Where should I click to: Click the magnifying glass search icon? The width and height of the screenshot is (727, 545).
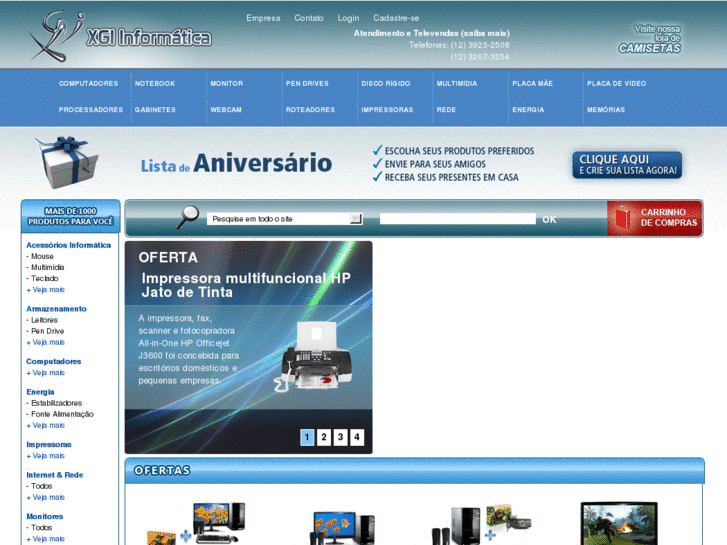[188, 217]
